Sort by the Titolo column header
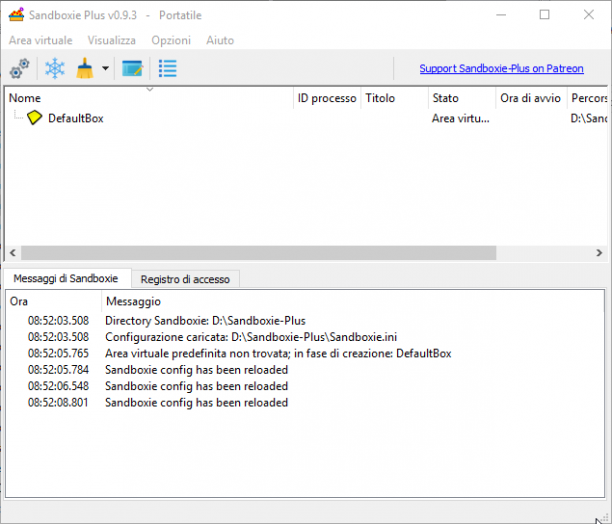This screenshot has height=524, width=612. tap(395, 98)
